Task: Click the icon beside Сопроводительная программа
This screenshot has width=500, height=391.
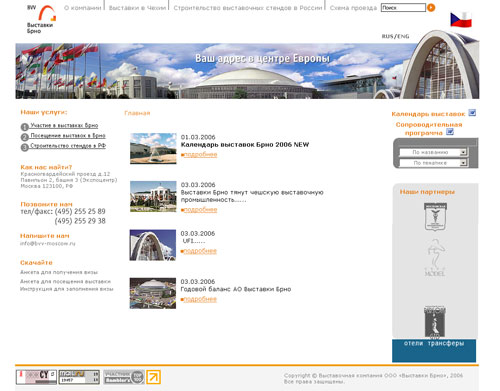Action: click(450, 132)
